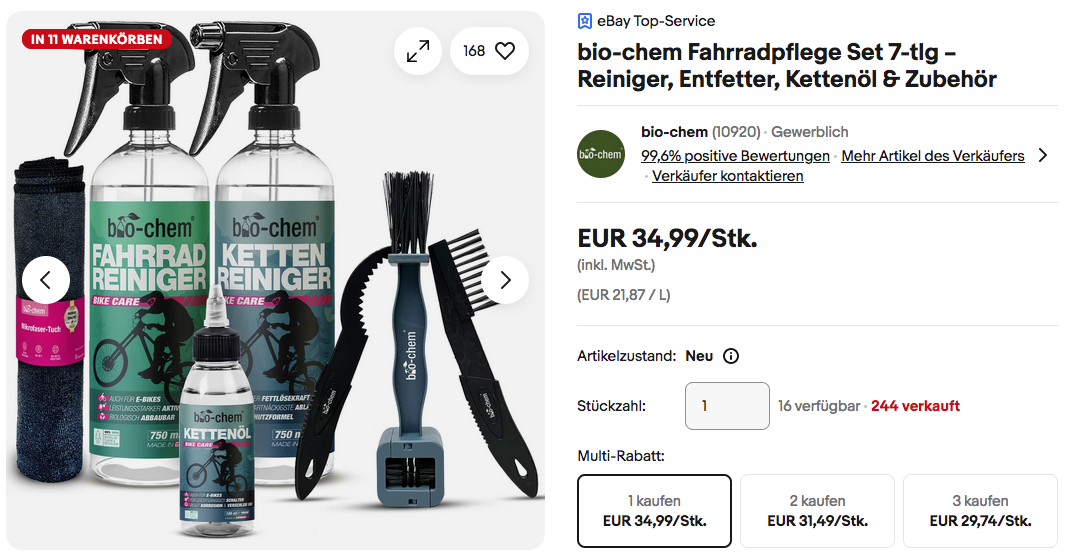Click the eBay Top-Service badge icon
This screenshot has width=1066, height=560.
click(x=585, y=21)
